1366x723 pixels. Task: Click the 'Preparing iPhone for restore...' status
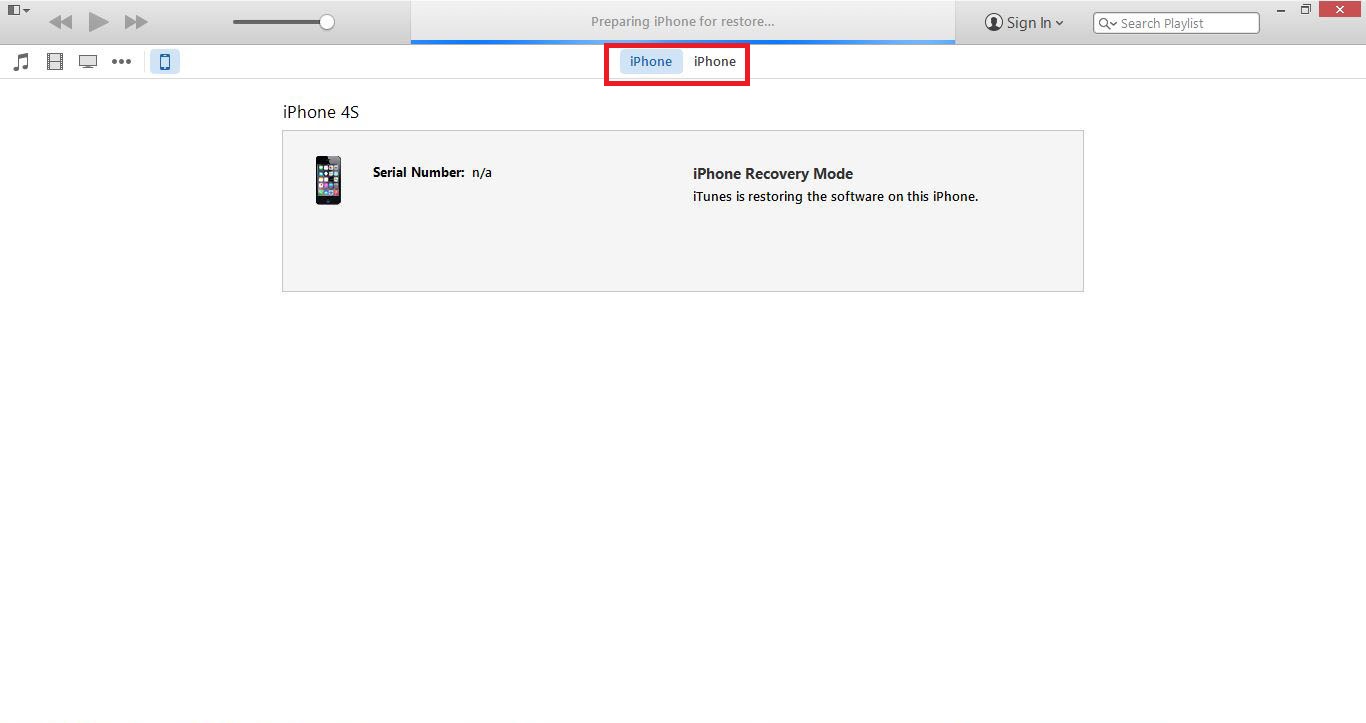coord(683,22)
